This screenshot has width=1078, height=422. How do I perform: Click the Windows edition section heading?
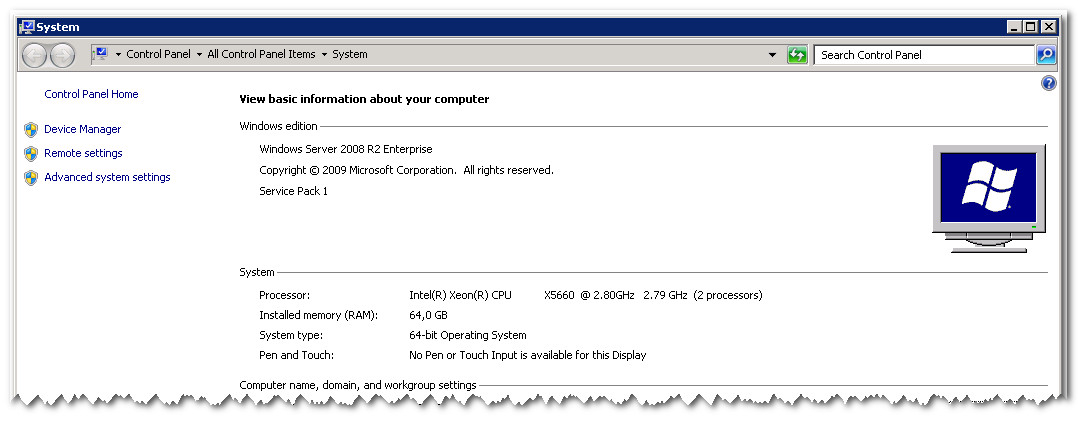click(278, 126)
